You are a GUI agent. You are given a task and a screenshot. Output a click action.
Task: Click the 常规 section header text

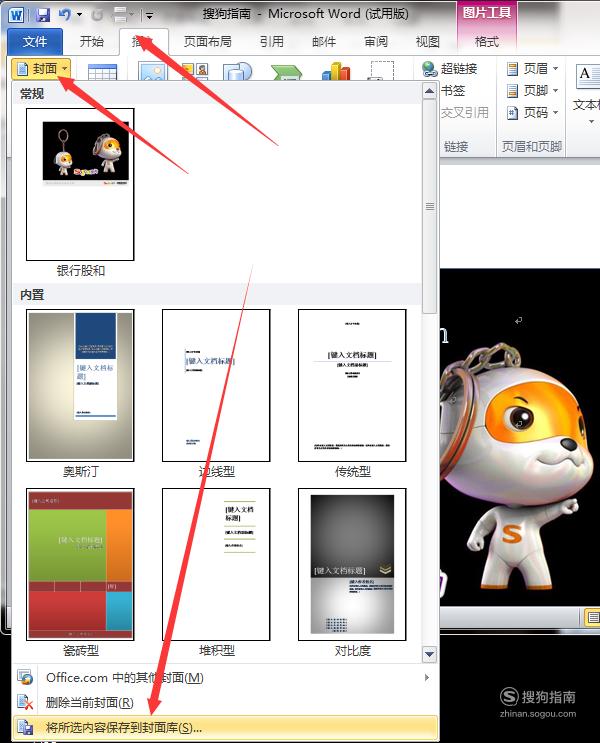click(32, 93)
